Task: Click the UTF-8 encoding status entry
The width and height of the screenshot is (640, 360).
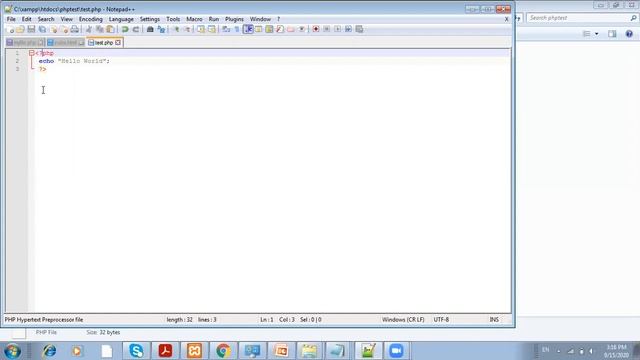Action: 441,320
